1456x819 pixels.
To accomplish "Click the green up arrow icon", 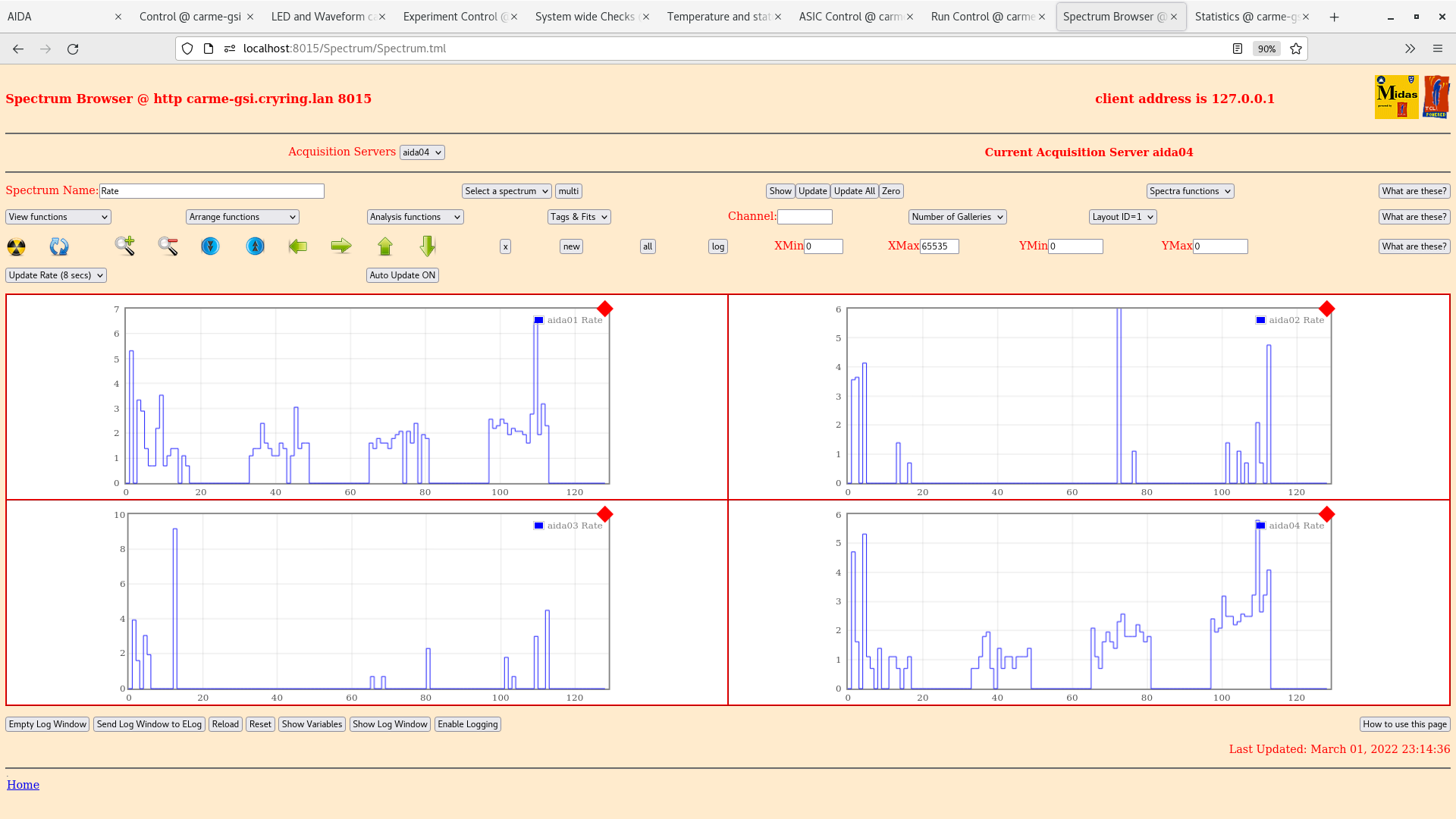I will click(x=385, y=246).
